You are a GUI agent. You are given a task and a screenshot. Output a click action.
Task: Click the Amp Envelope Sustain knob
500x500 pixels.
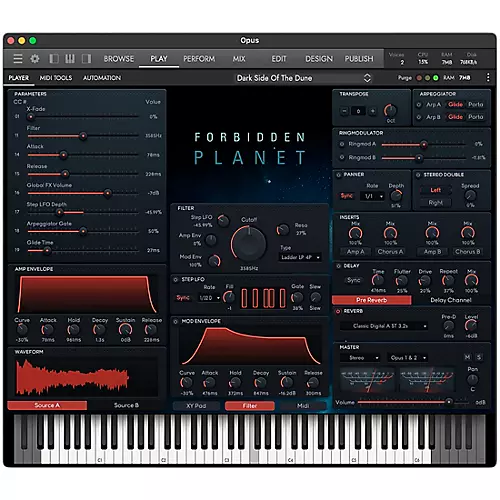[125, 330]
